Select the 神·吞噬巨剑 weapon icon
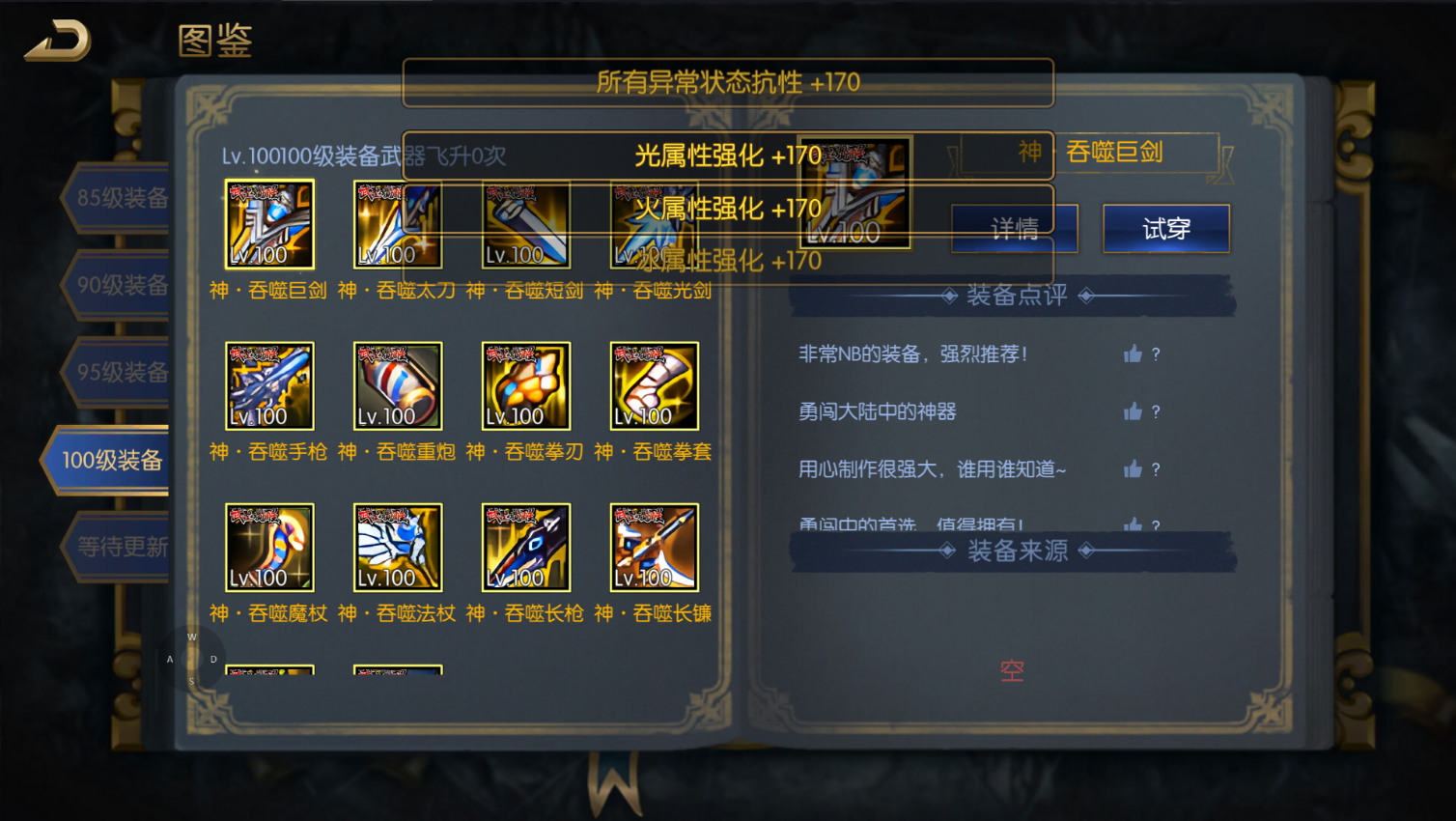This screenshot has height=821, width=1456. [x=269, y=224]
